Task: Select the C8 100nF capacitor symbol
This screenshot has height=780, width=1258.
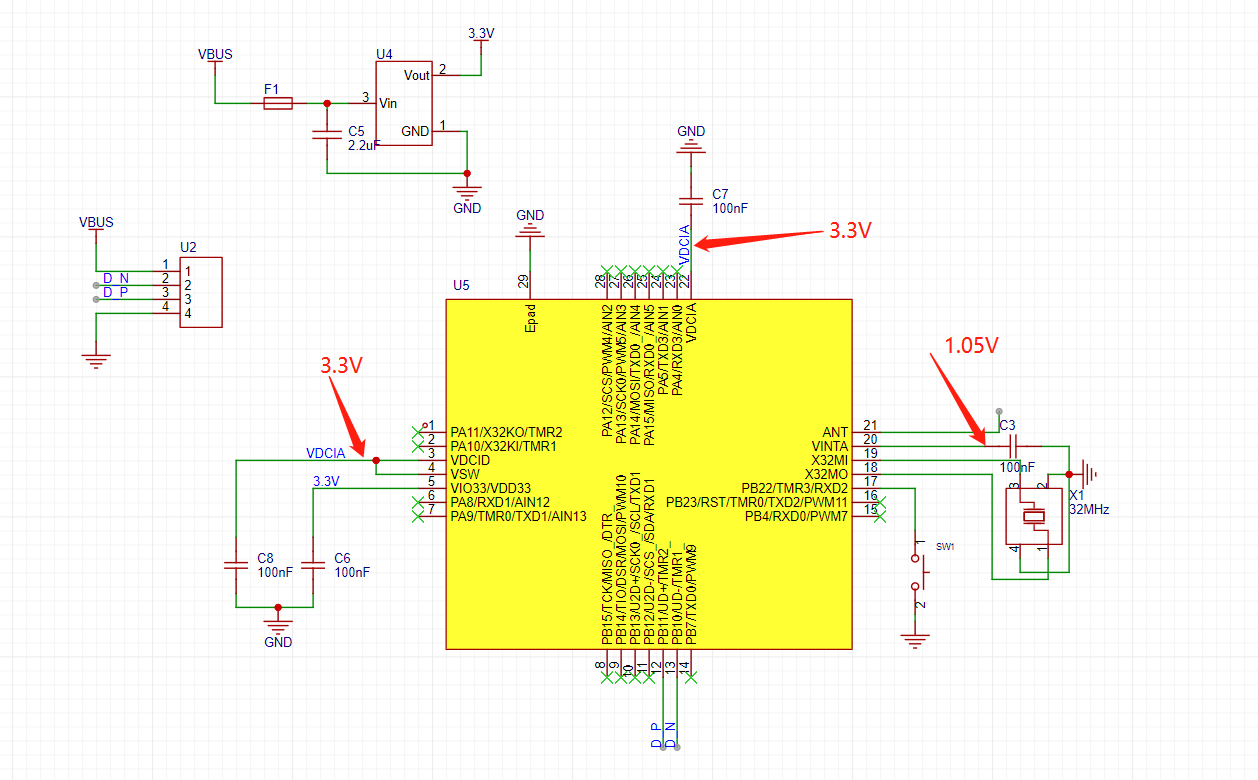Action: click(x=235, y=565)
